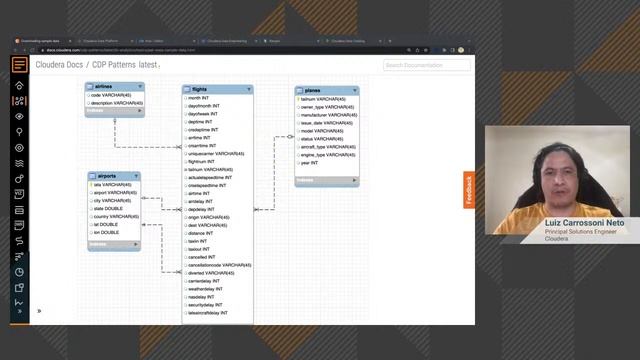Click the zoom magnifier icon in address bar

[x=409, y=50]
